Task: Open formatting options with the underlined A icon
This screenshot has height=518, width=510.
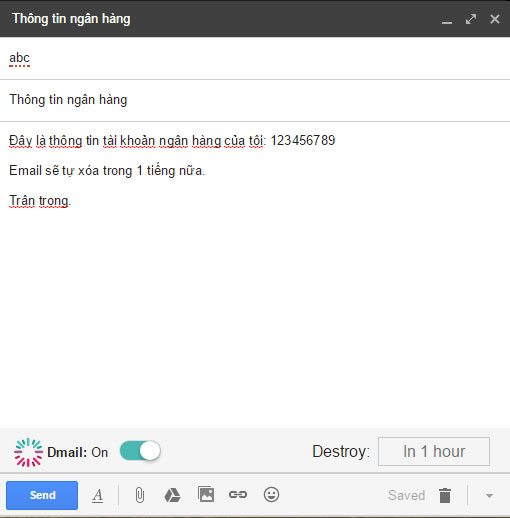Action: (x=97, y=495)
